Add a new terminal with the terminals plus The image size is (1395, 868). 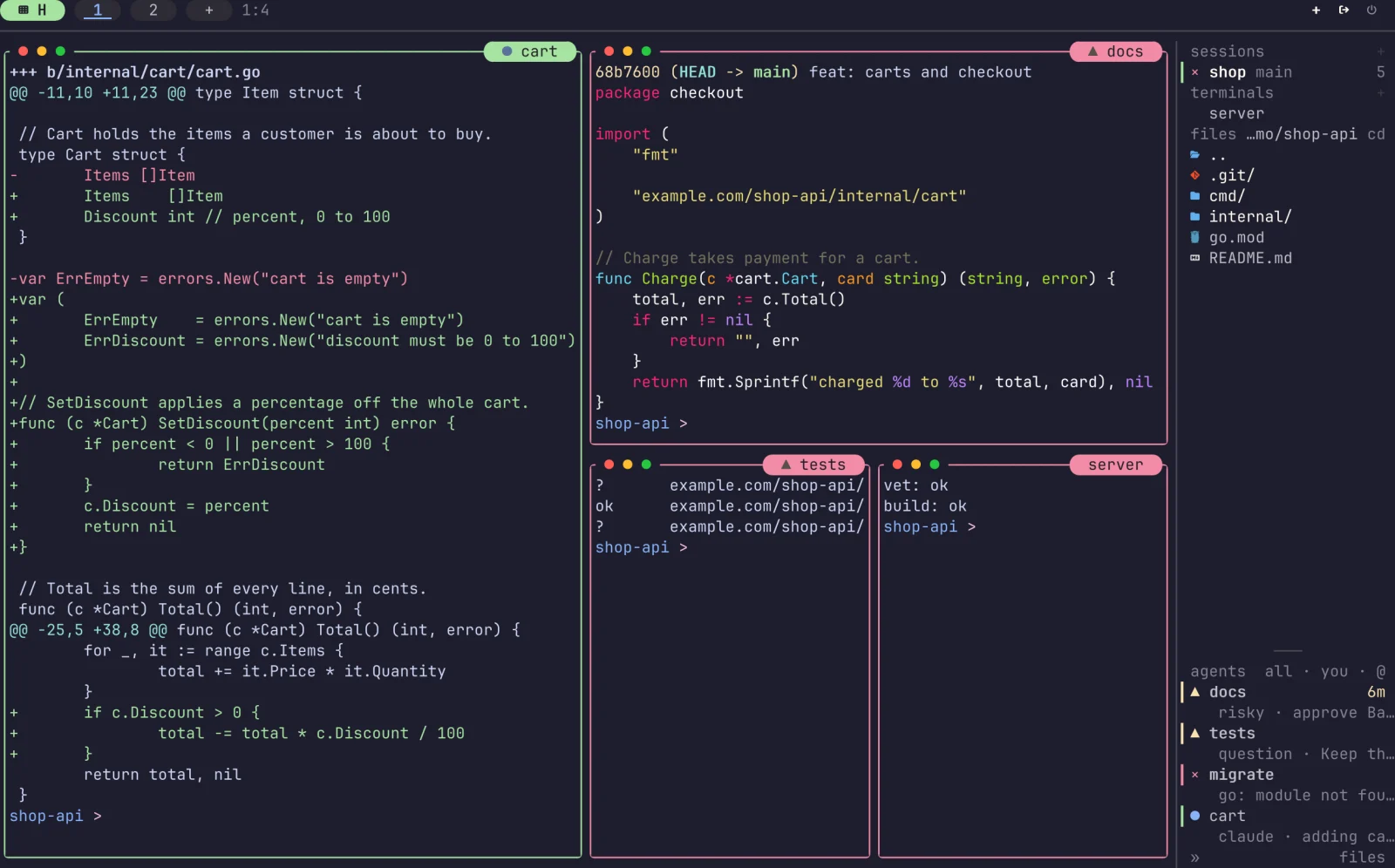(1380, 93)
